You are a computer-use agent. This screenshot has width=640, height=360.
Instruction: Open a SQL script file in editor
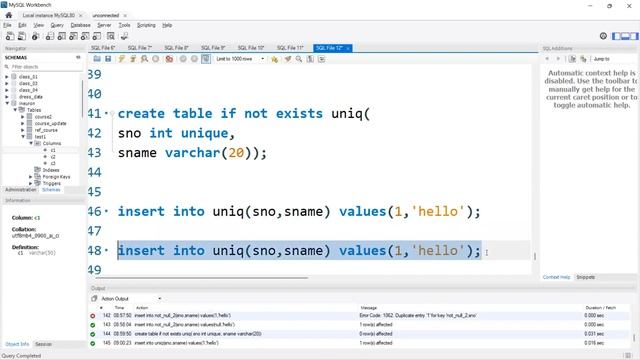coord(97,59)
